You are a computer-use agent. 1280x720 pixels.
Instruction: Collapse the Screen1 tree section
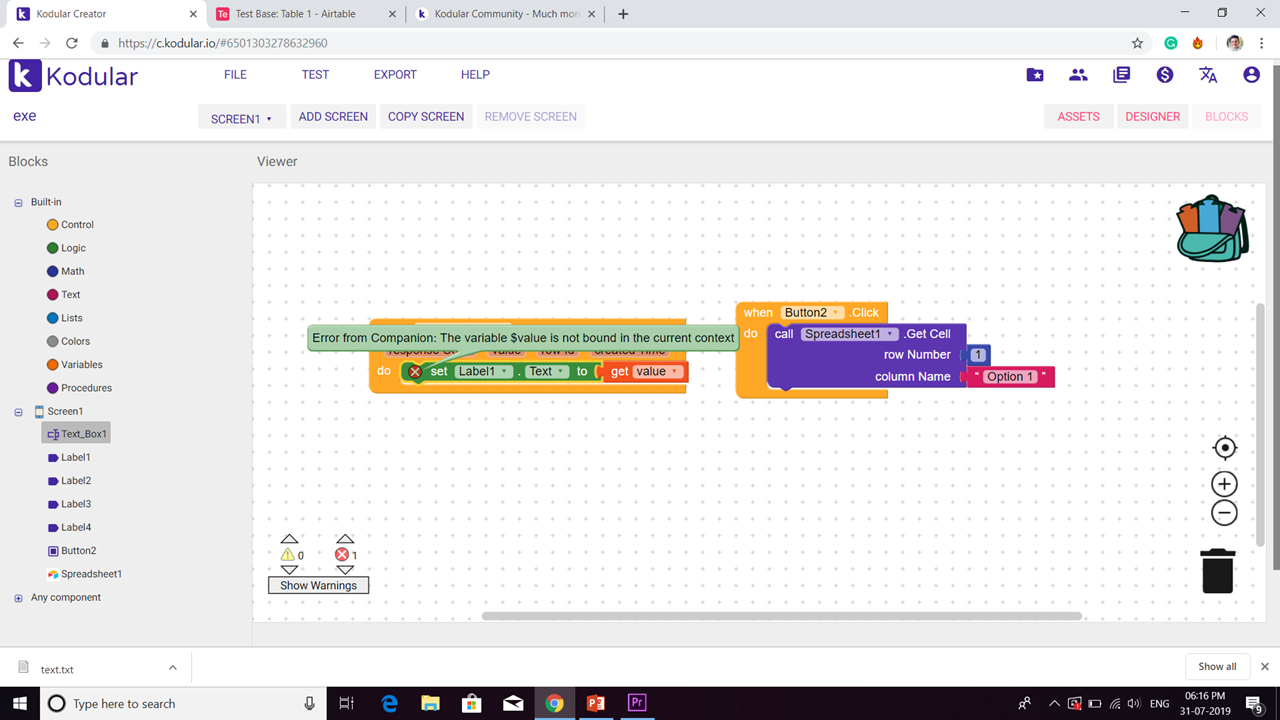click(18, 411)
